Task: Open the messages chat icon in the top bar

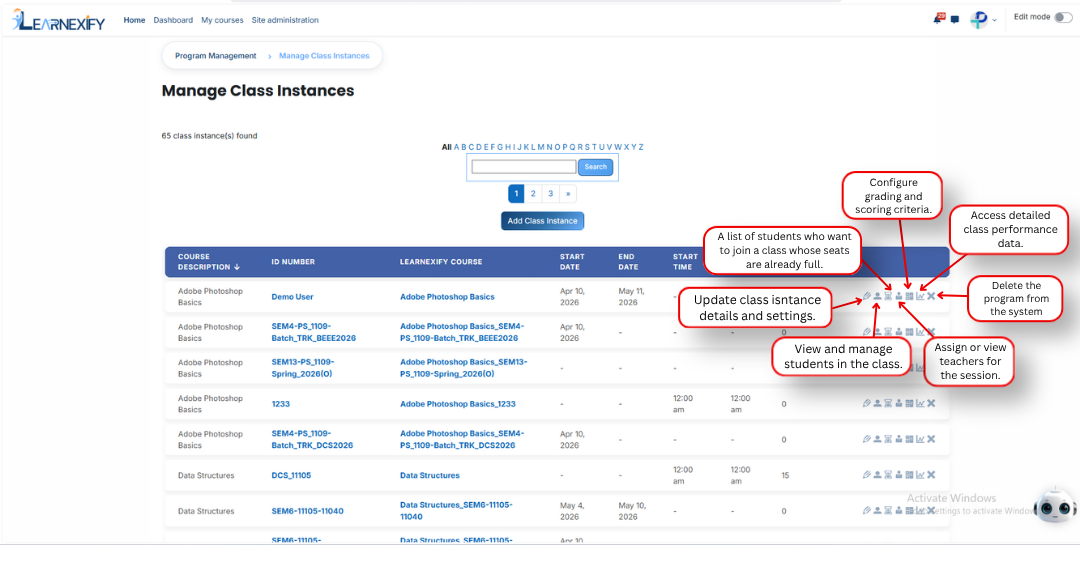Action: (x=955, y=20)
